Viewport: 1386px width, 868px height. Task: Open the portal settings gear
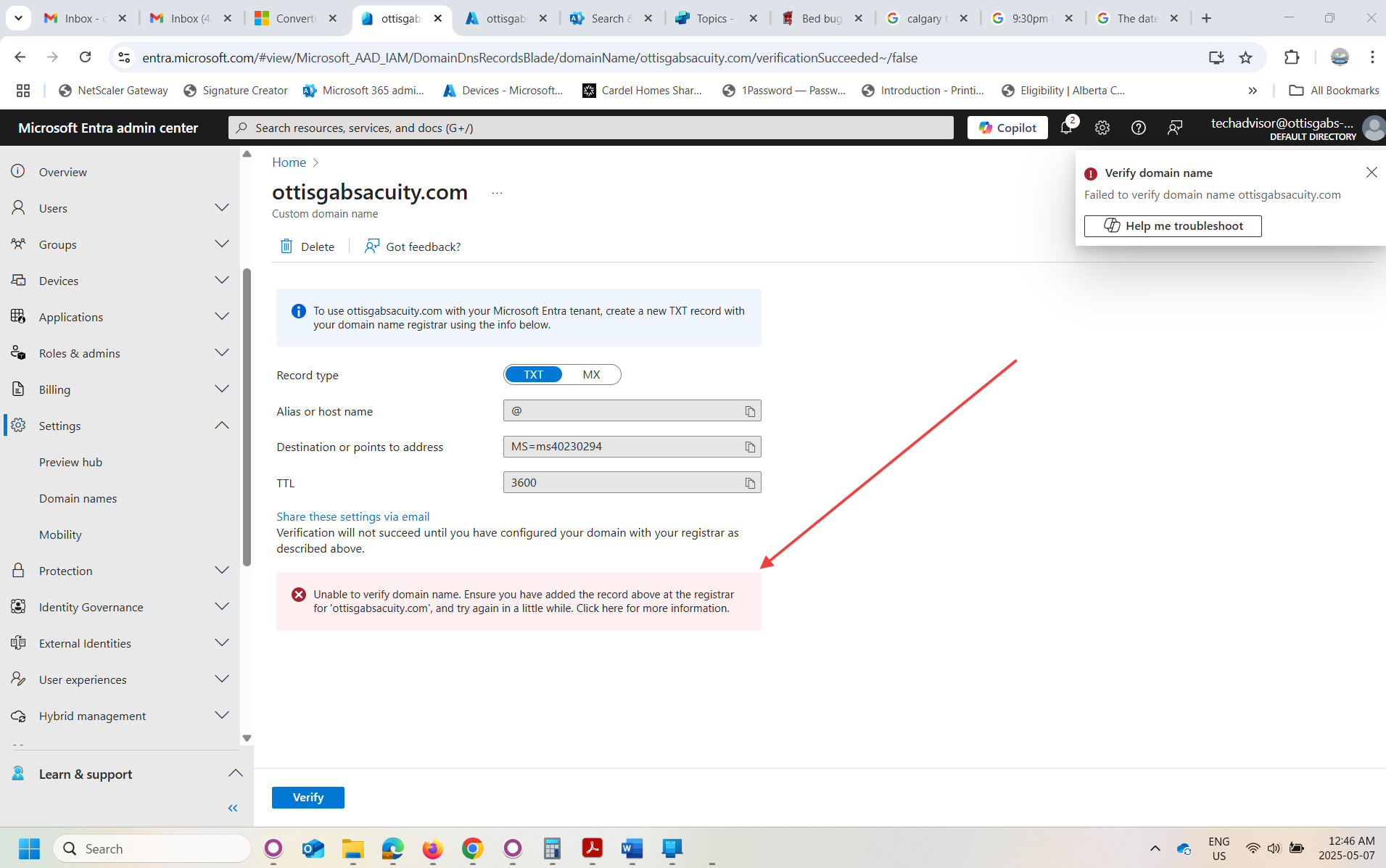click(x=1102, y=128)
